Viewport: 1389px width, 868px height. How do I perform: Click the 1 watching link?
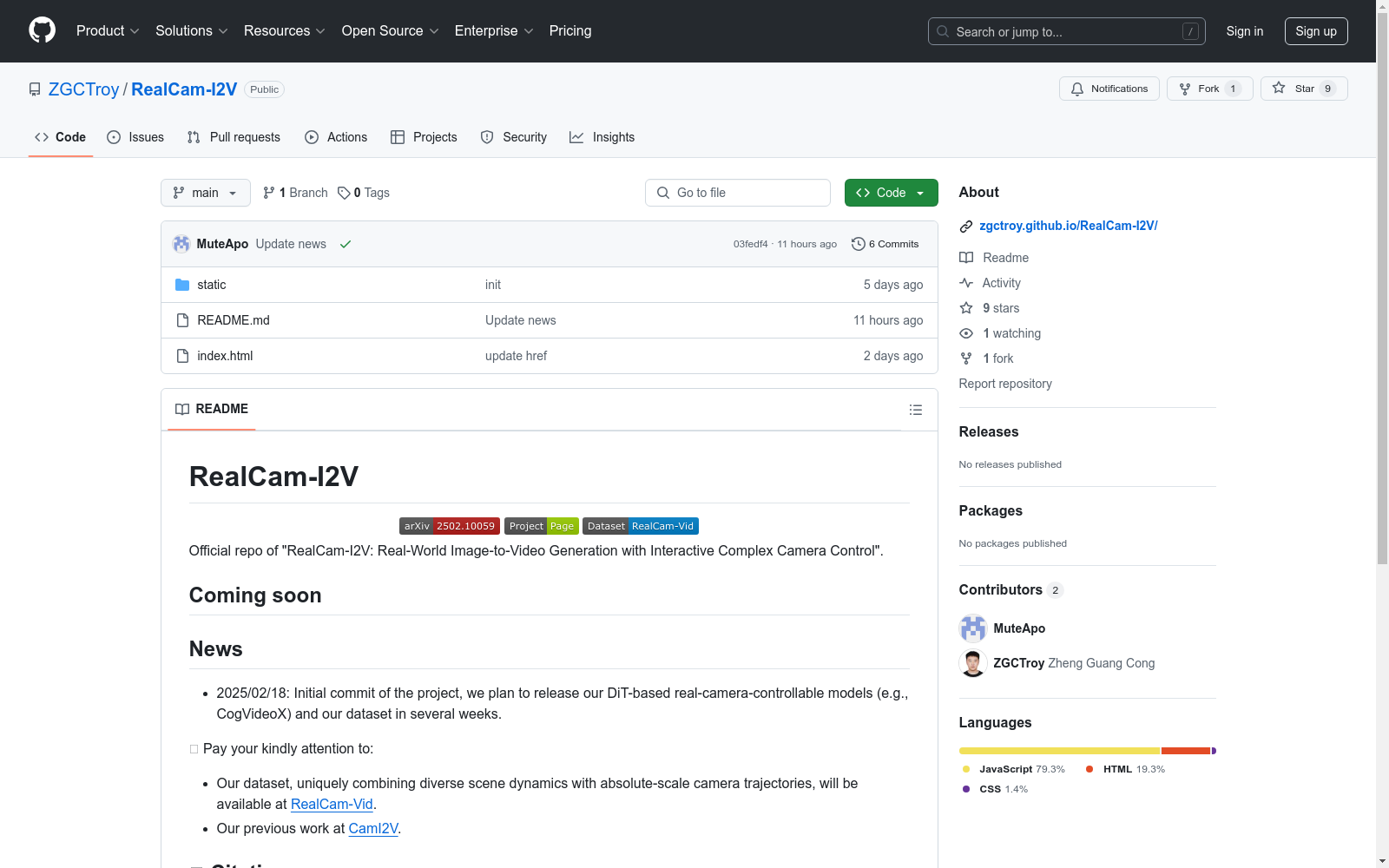coord(1012,333)
